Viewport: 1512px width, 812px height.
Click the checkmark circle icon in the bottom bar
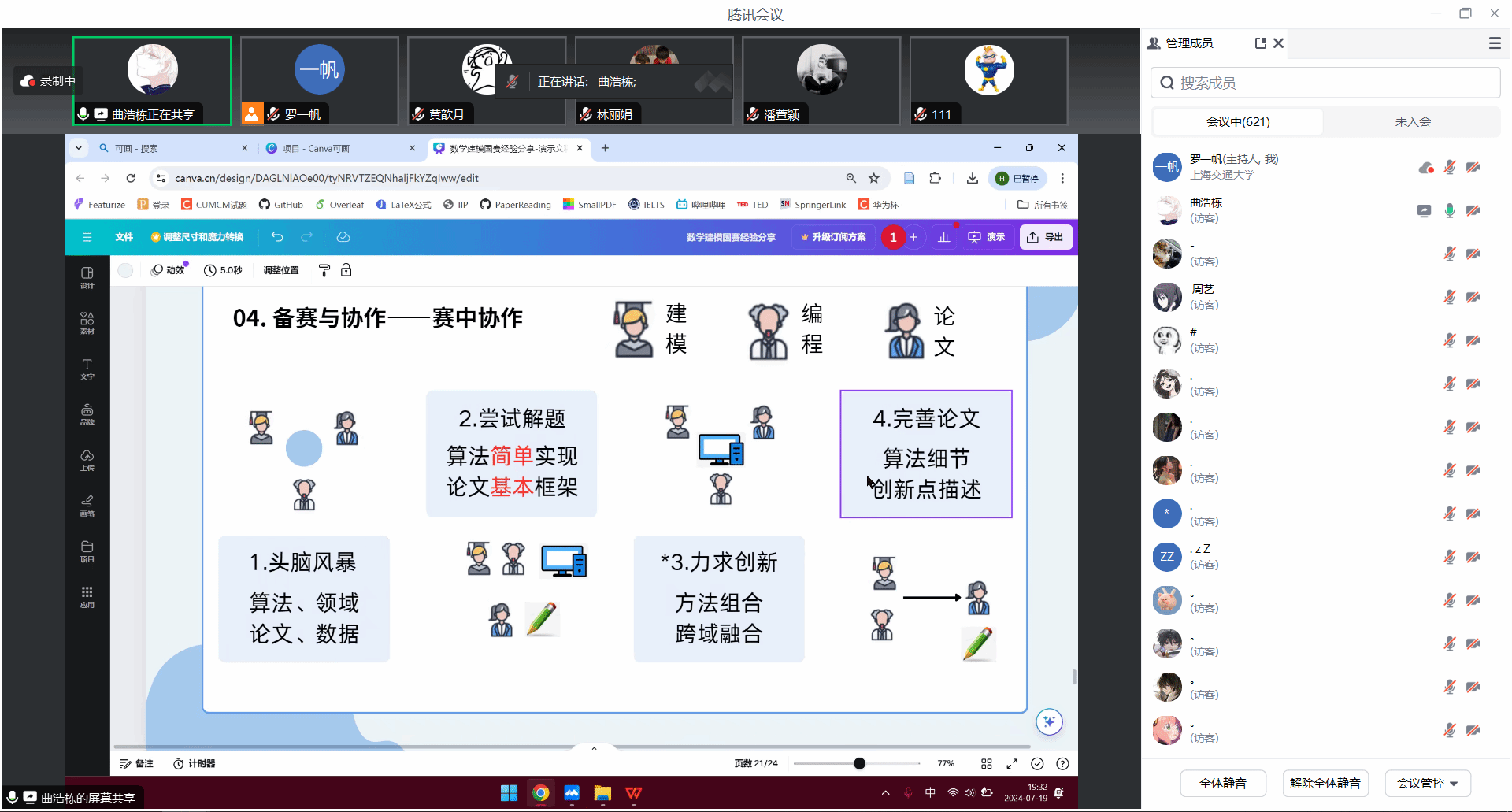click(1037, 763)
